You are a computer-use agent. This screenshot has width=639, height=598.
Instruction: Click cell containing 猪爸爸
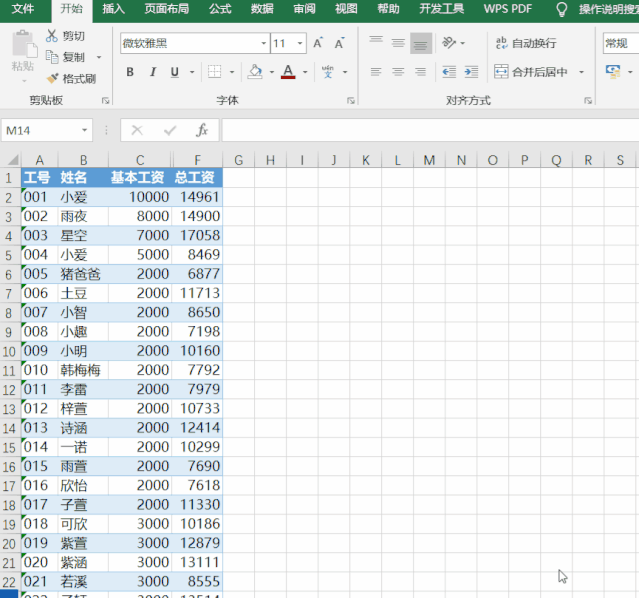(83, 274)
